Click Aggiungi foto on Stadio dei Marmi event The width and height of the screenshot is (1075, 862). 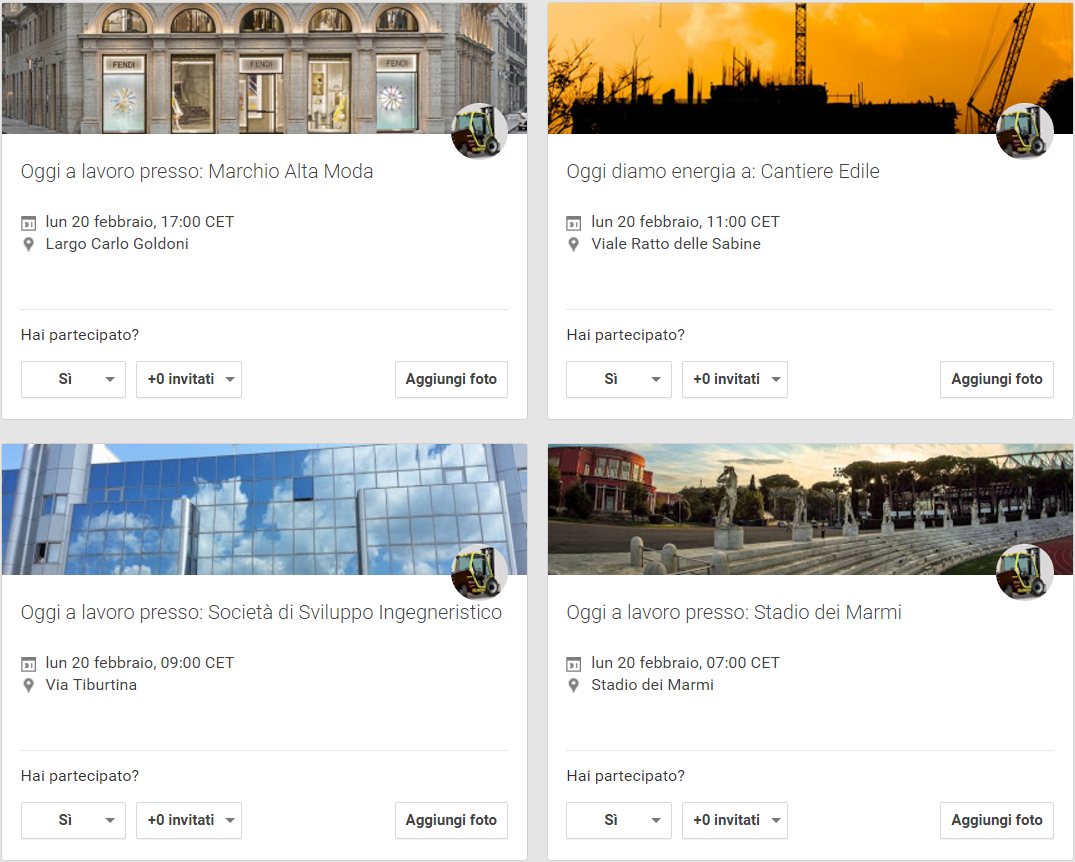coord(997,820)
